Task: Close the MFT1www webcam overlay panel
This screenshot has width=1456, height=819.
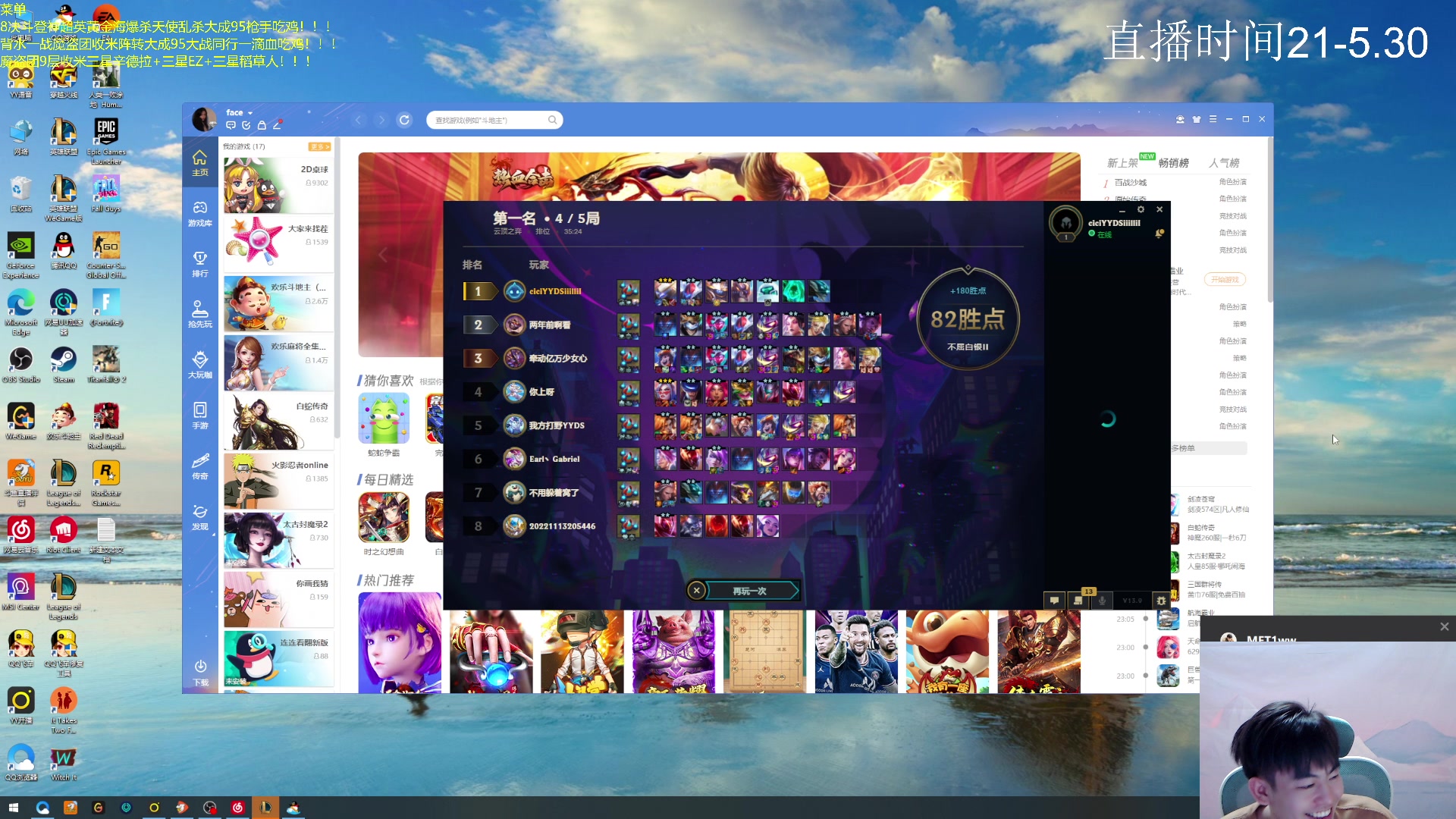Action: point(1444,626)
